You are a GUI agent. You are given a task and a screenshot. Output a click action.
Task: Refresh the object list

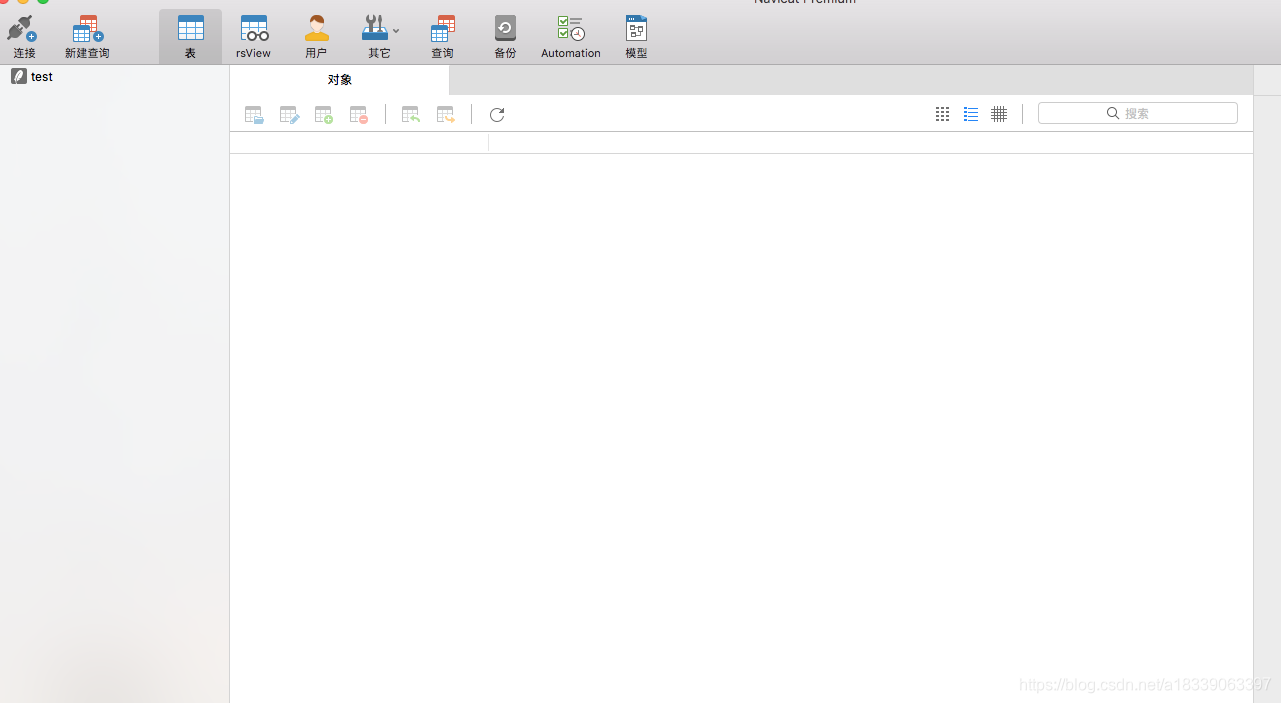coord(497,115)
